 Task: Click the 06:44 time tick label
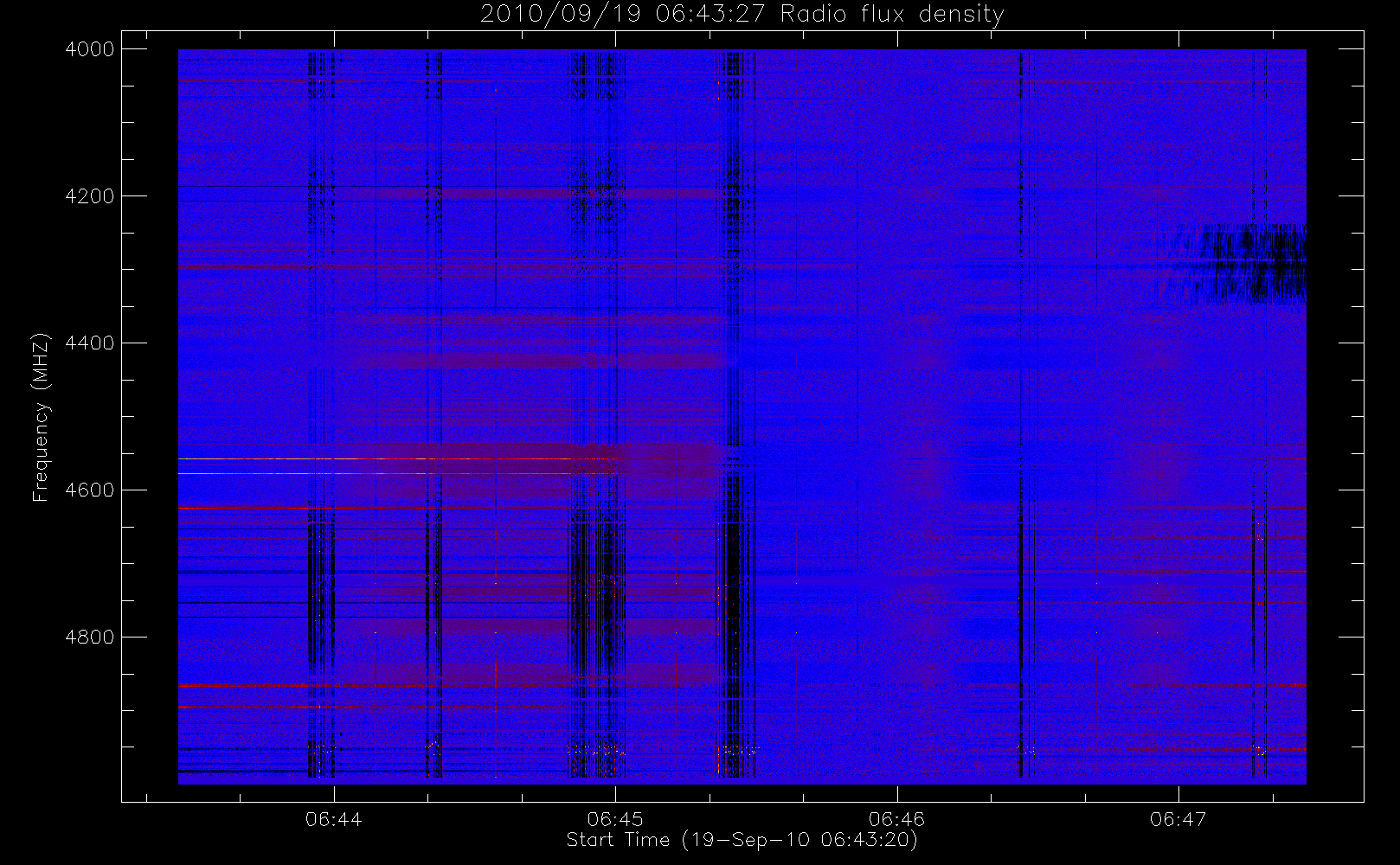pos(333,819)
